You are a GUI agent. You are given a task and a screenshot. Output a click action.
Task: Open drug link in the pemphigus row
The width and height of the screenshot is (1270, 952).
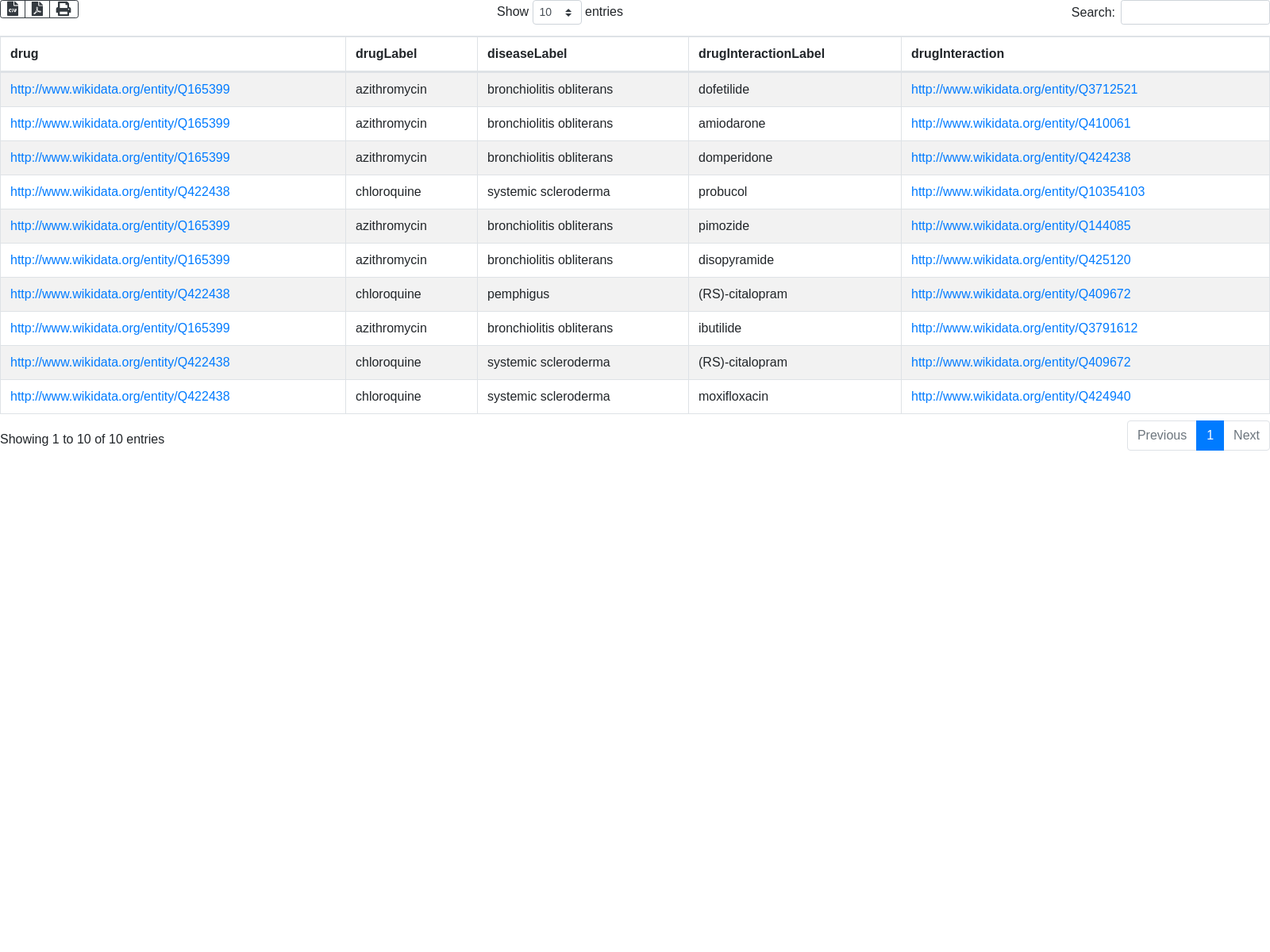click(120, 294)
